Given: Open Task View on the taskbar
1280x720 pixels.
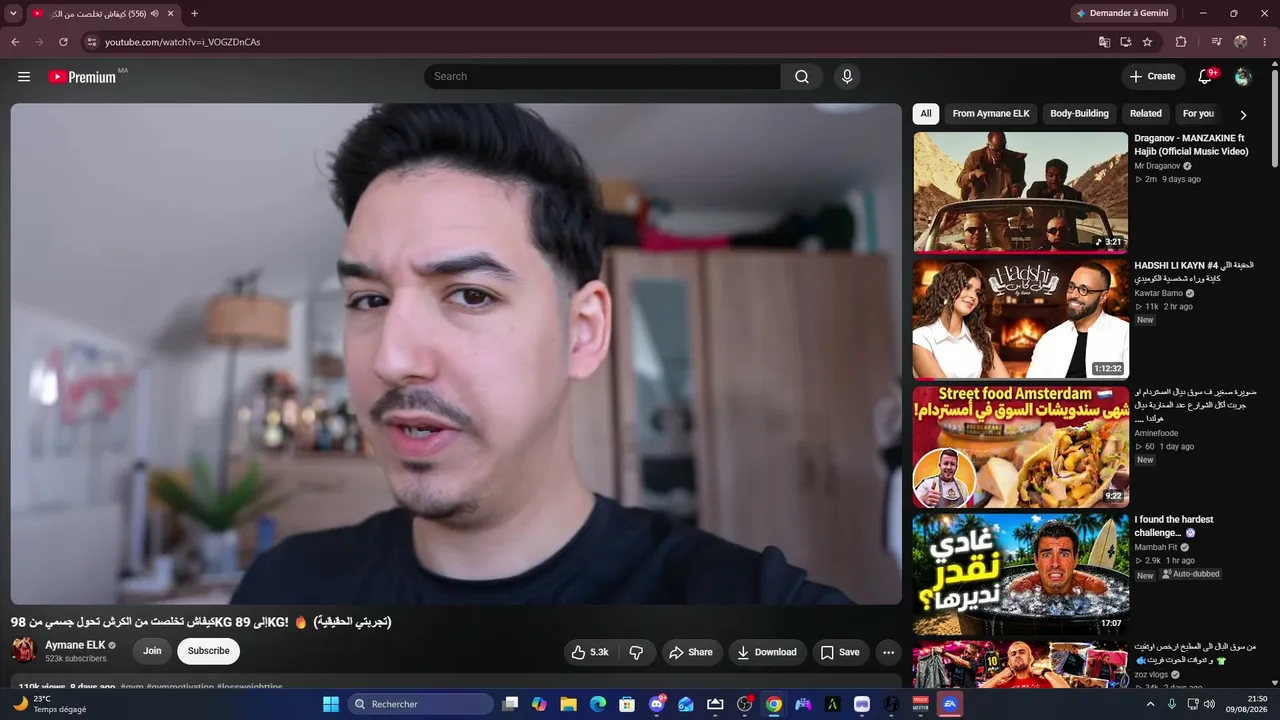Looking at the screenshot, I should [510, 704].
